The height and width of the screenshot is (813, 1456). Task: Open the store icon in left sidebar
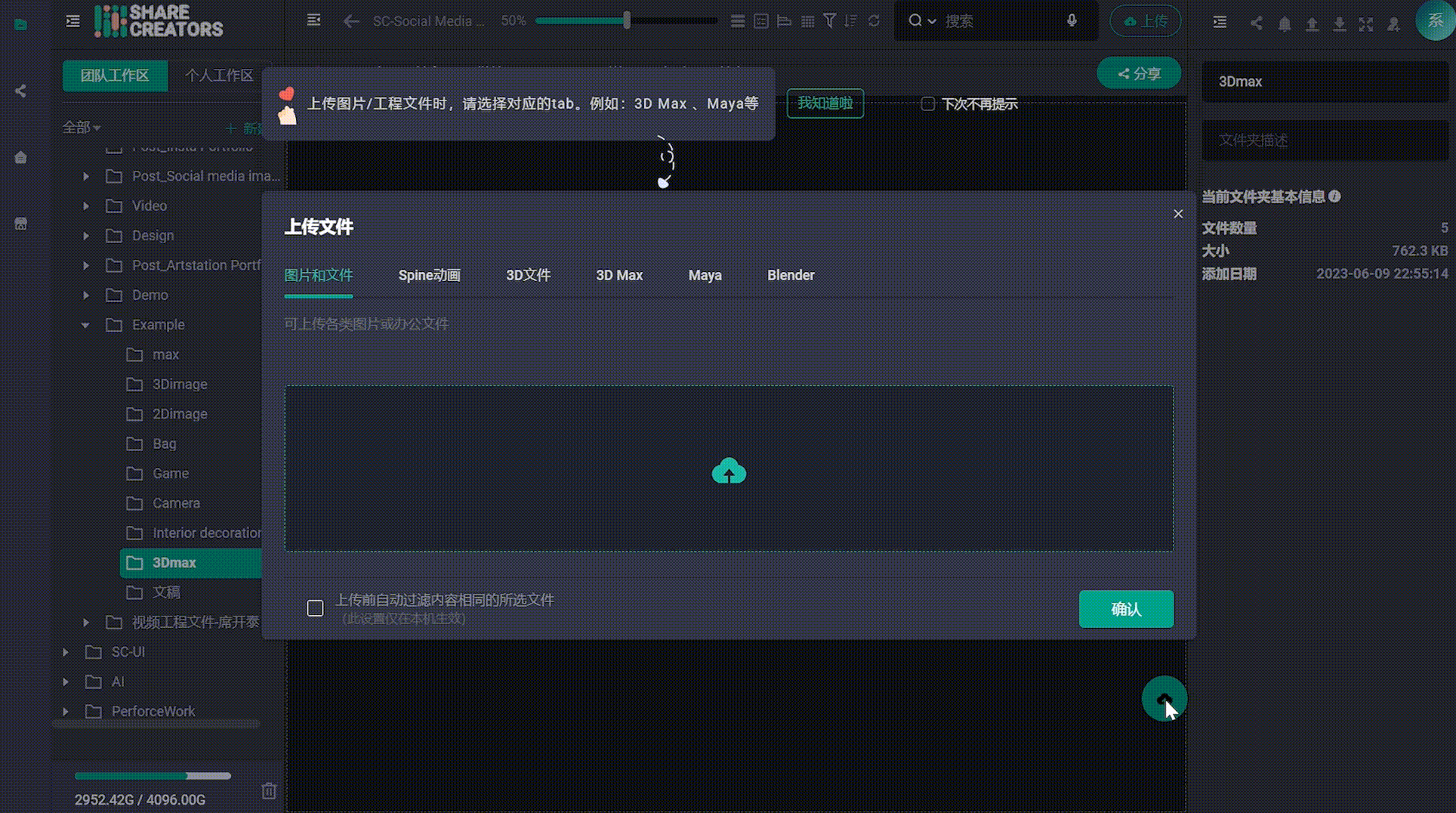pos(20,224)
